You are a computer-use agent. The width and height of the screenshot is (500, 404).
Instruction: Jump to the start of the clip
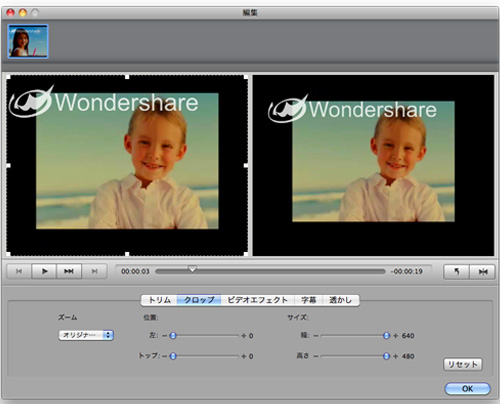click(x=19, y=271)
